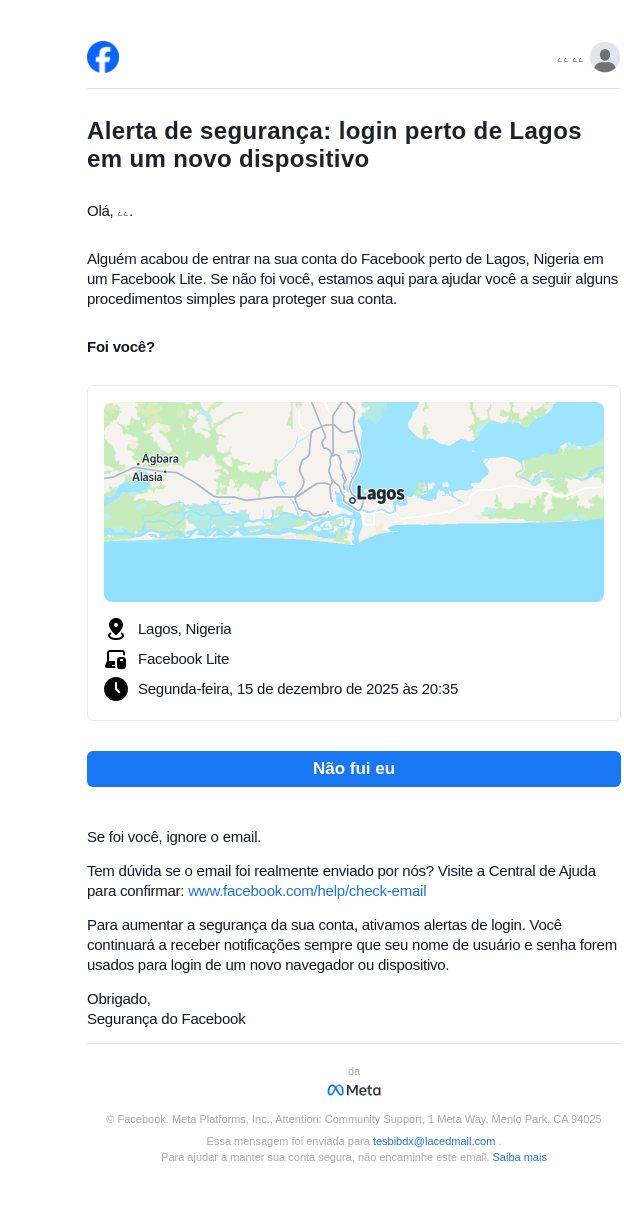Click the Agbara label on the map
Screen dimensions: 624x1213
tap(160, 459)
